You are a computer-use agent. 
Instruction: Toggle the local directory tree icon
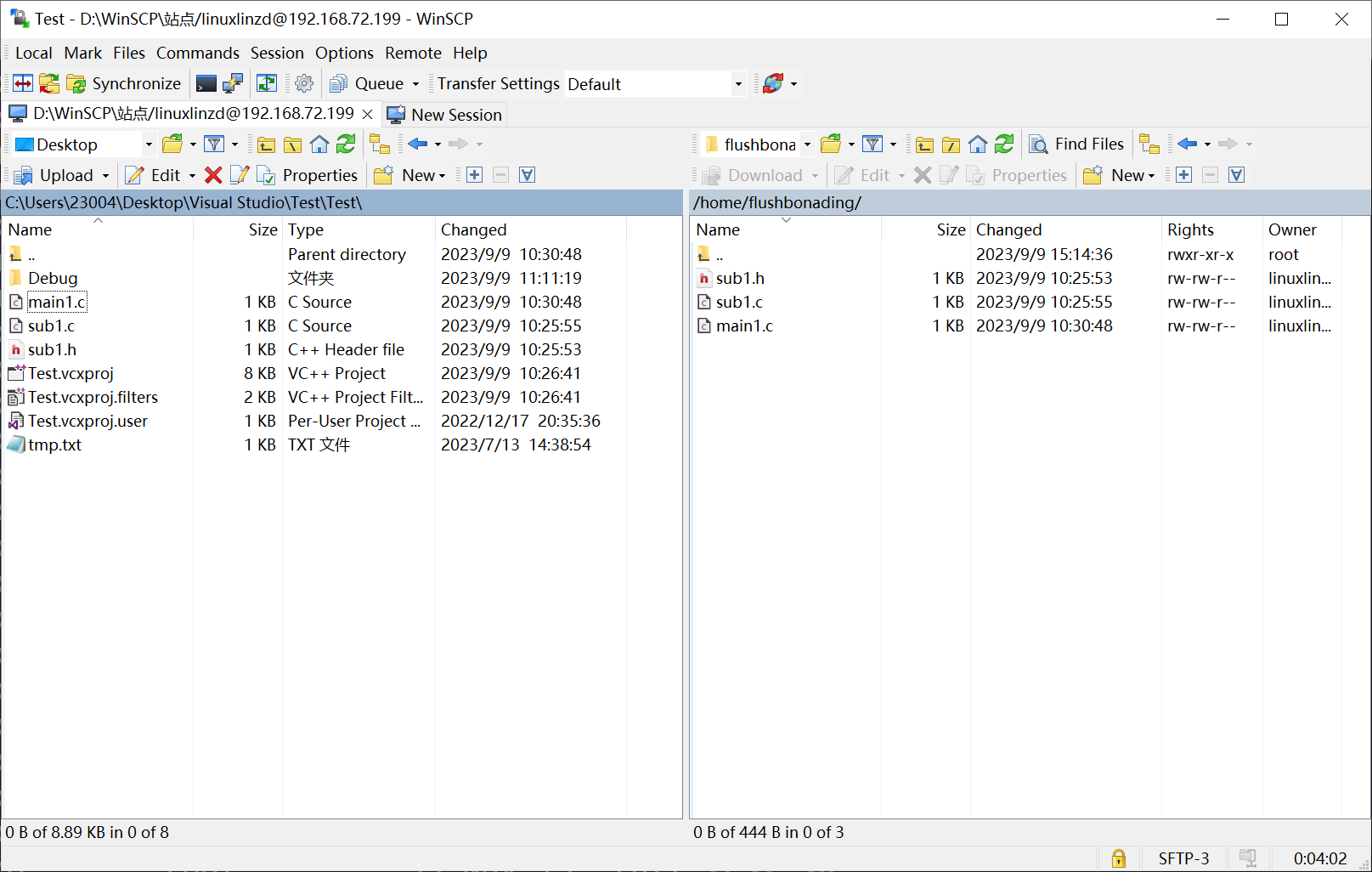tap(380, 144)
